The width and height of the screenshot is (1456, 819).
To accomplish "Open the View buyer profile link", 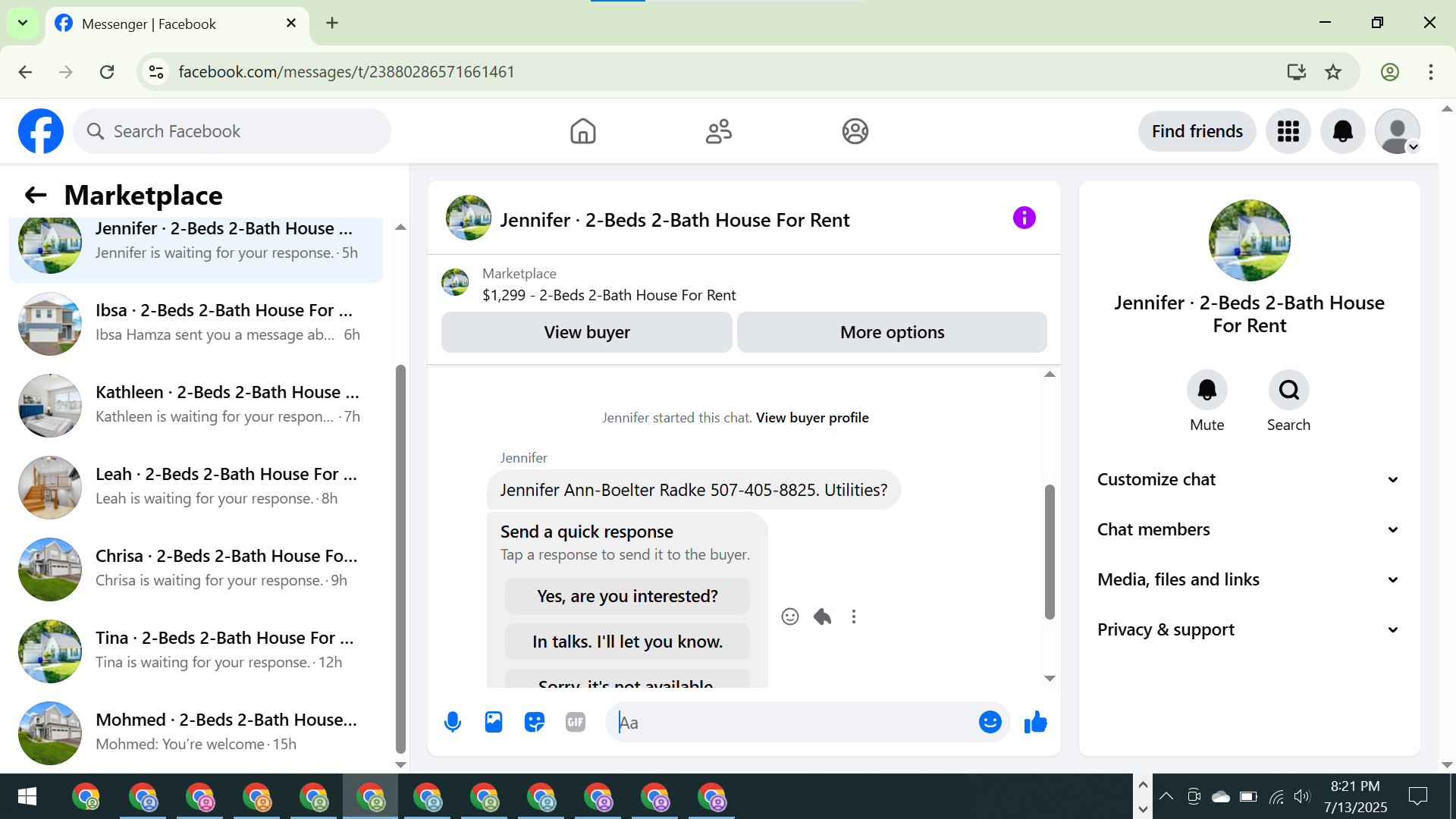I will [x=812, y=418].
